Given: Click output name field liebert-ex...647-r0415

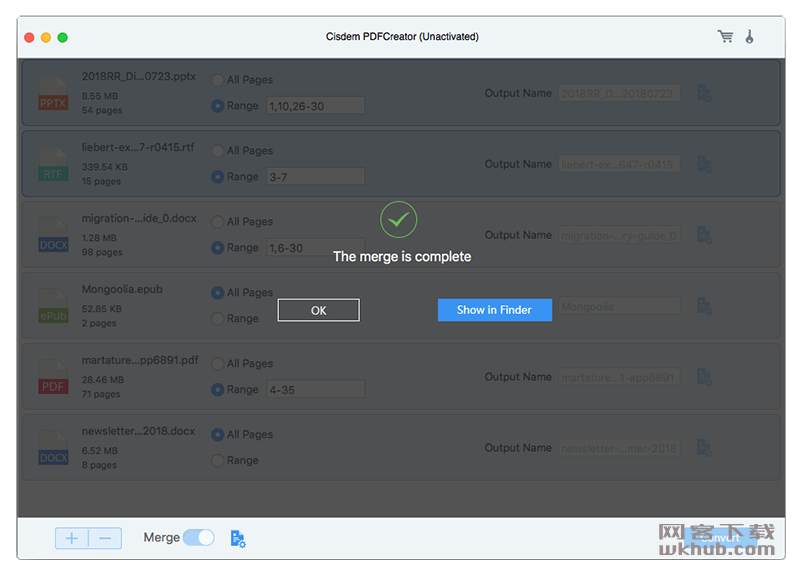Looking at the screenshot, I should tap(619, 164).
